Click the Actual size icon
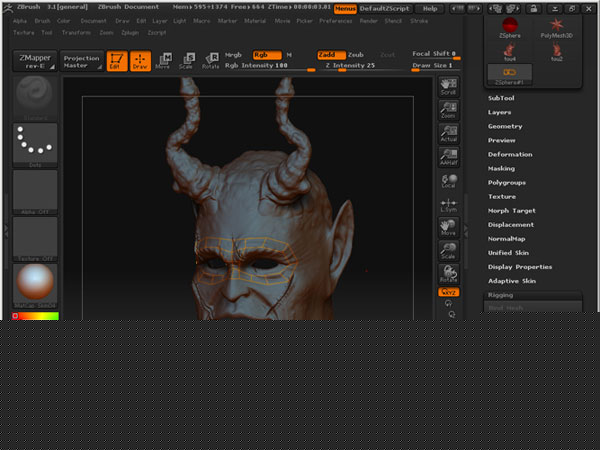Viewport: 600px width, 450px height. (449, 132)
